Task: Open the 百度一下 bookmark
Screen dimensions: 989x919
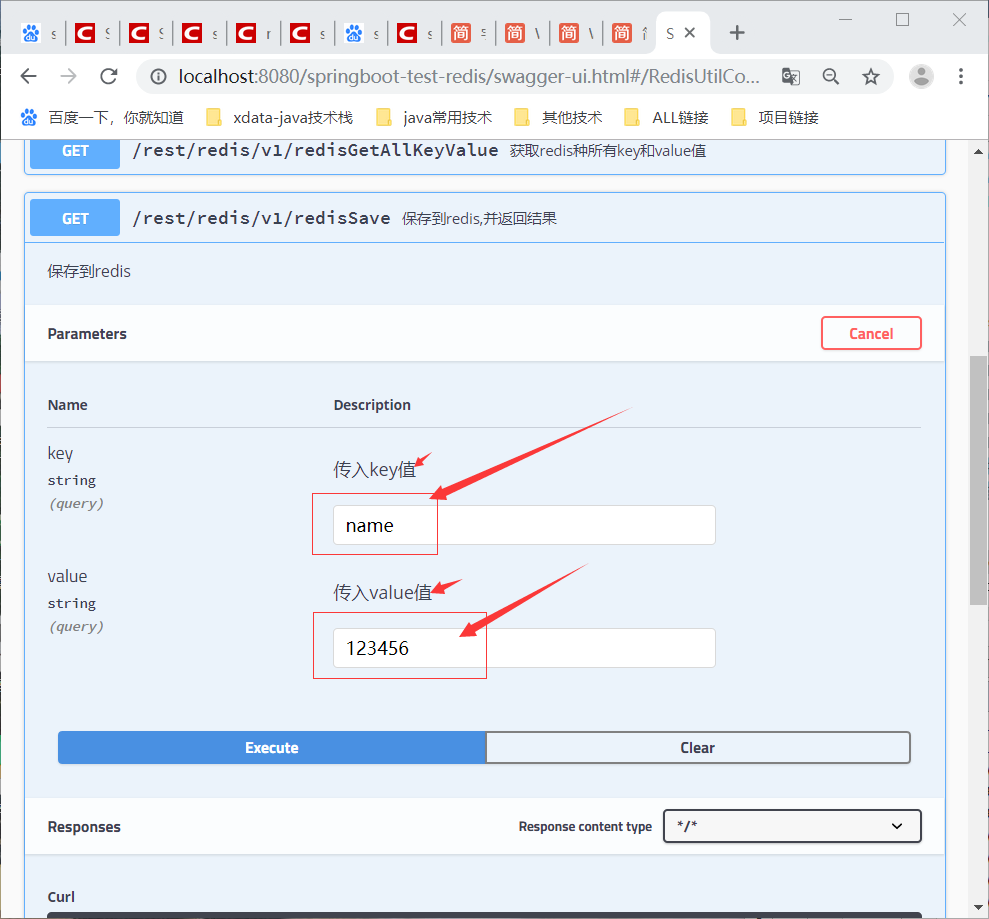Action: (102, 117)
